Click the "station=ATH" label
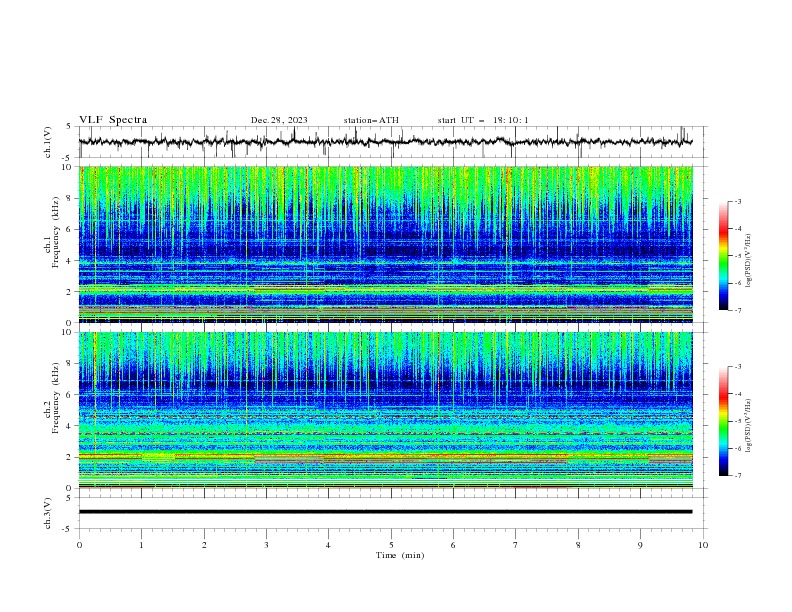 pos(371,120)
